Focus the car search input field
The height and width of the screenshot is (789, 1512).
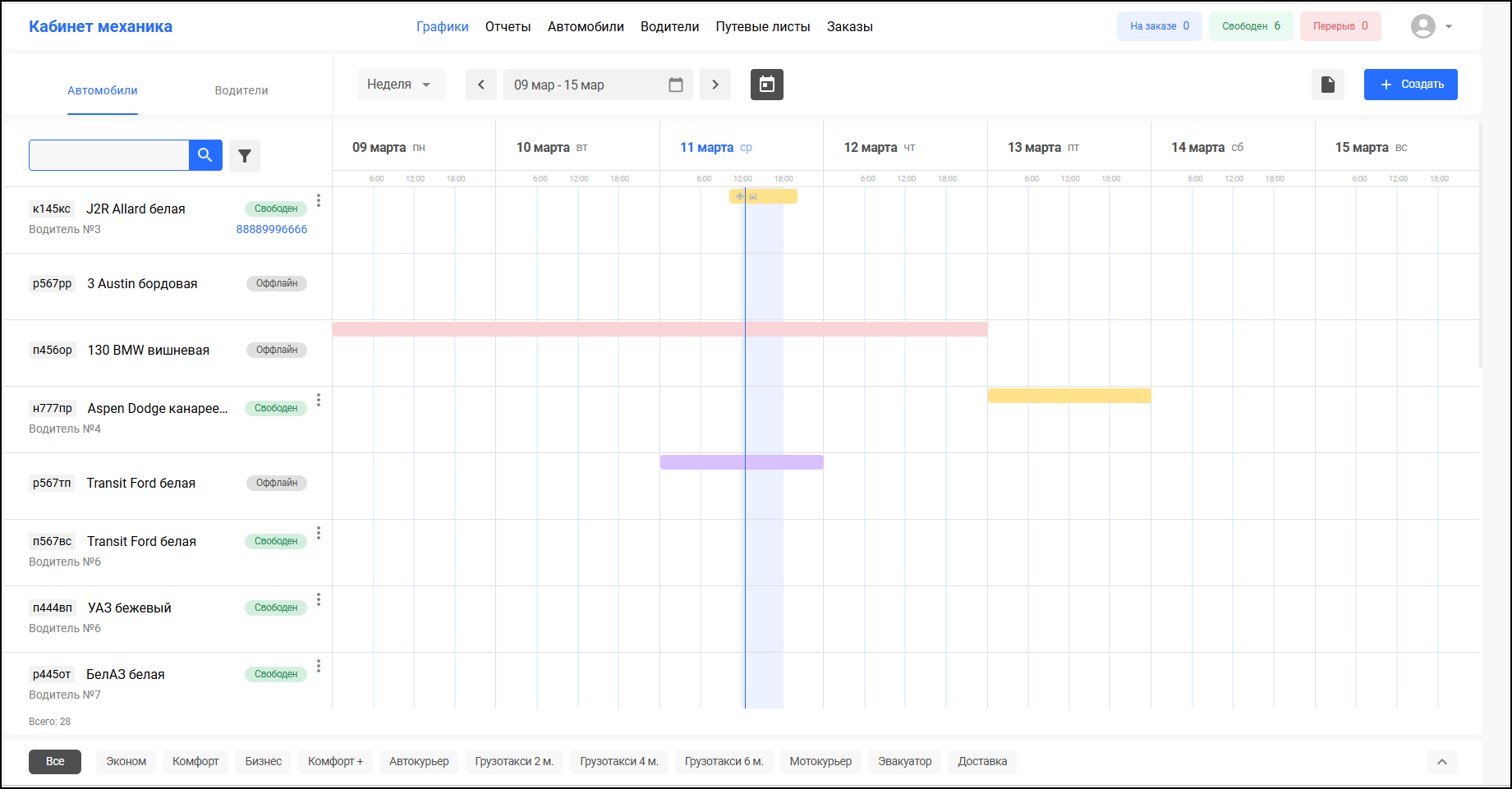[x=109, y=155]
